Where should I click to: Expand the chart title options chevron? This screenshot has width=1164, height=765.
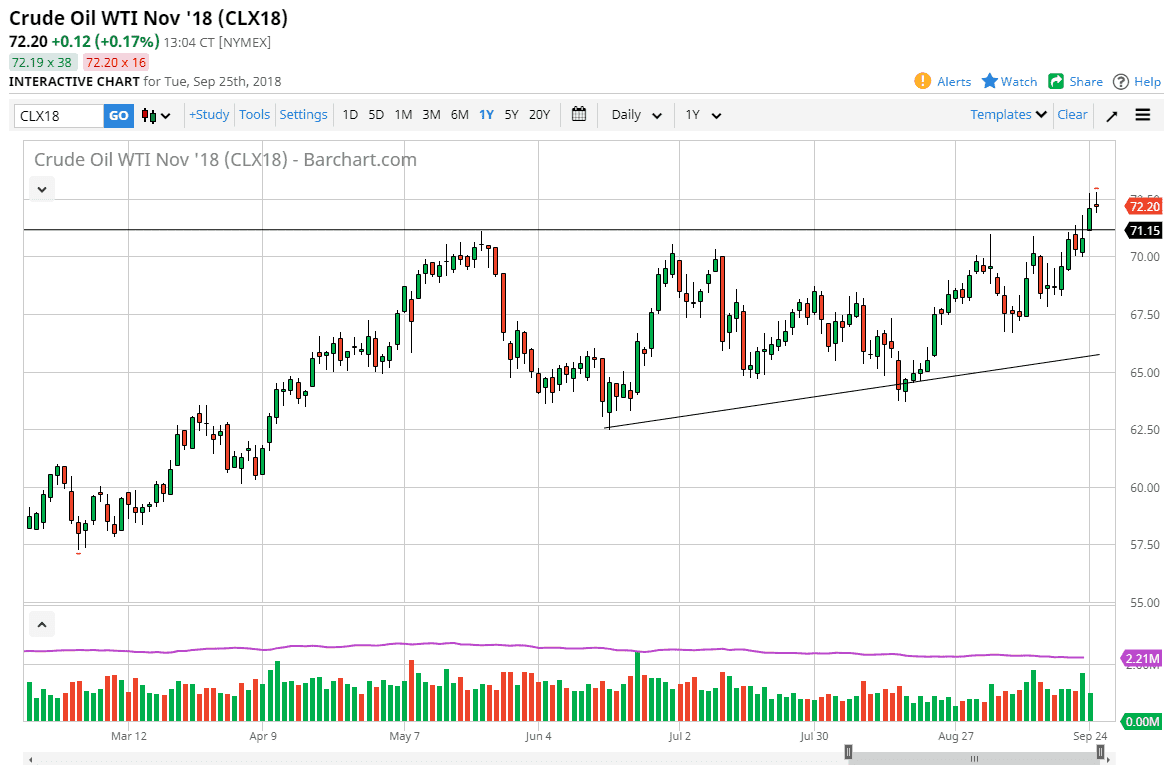tap(41, 189)
